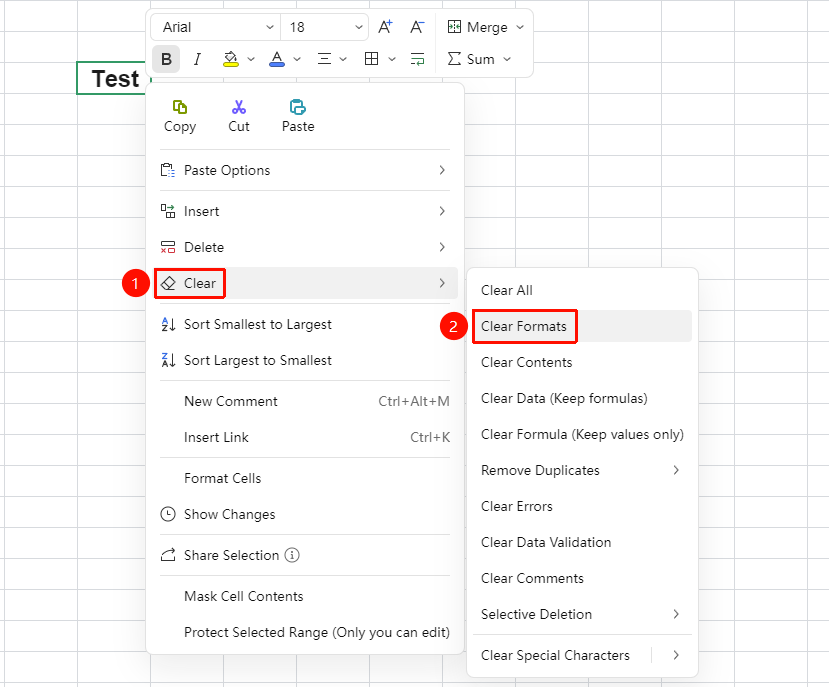This screenshot has height=687, width=829.
Task: Choose Sort Smallest to Largest
Action: [x=305, y=325]
